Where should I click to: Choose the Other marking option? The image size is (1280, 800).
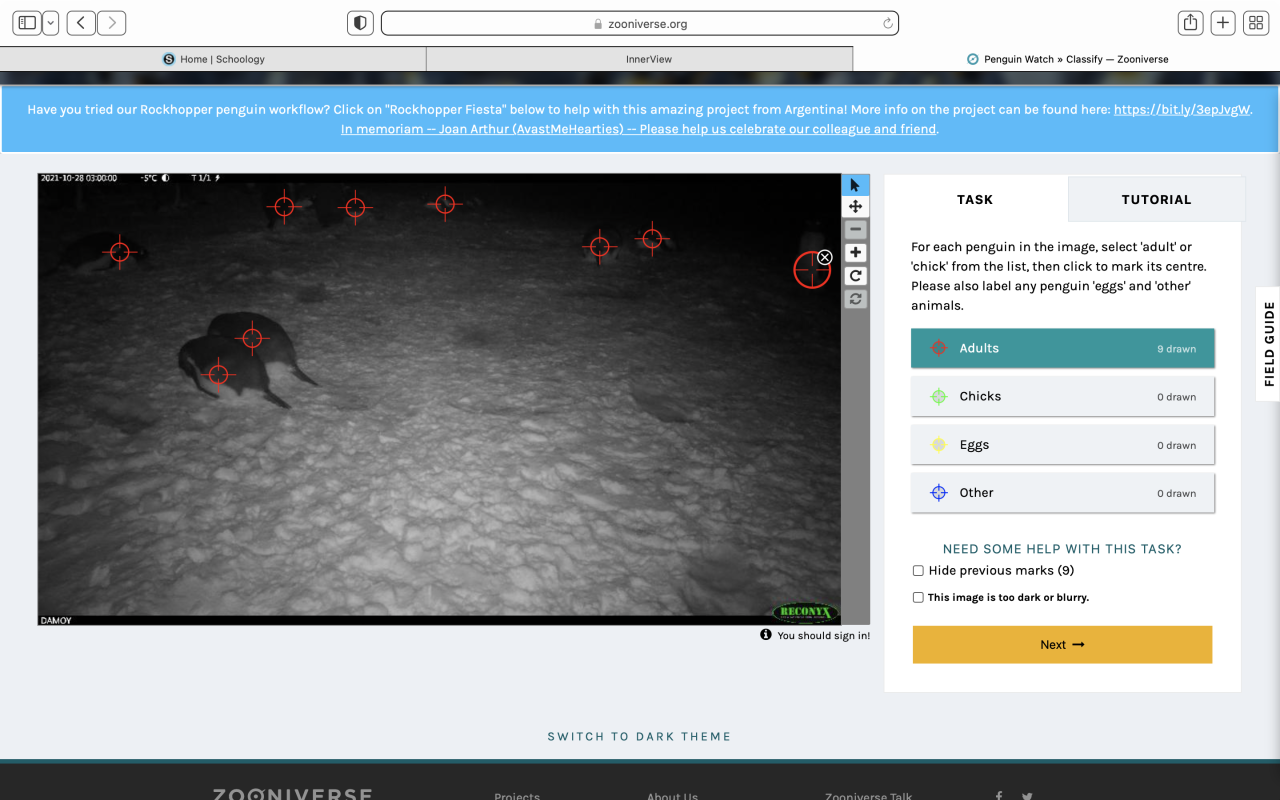point(1063,493)
